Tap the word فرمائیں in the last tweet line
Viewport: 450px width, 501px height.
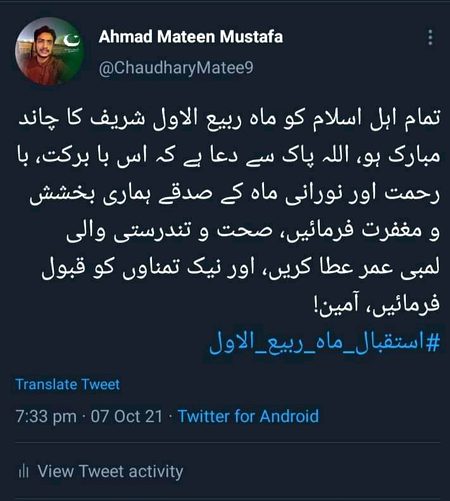tap(407, 306)
